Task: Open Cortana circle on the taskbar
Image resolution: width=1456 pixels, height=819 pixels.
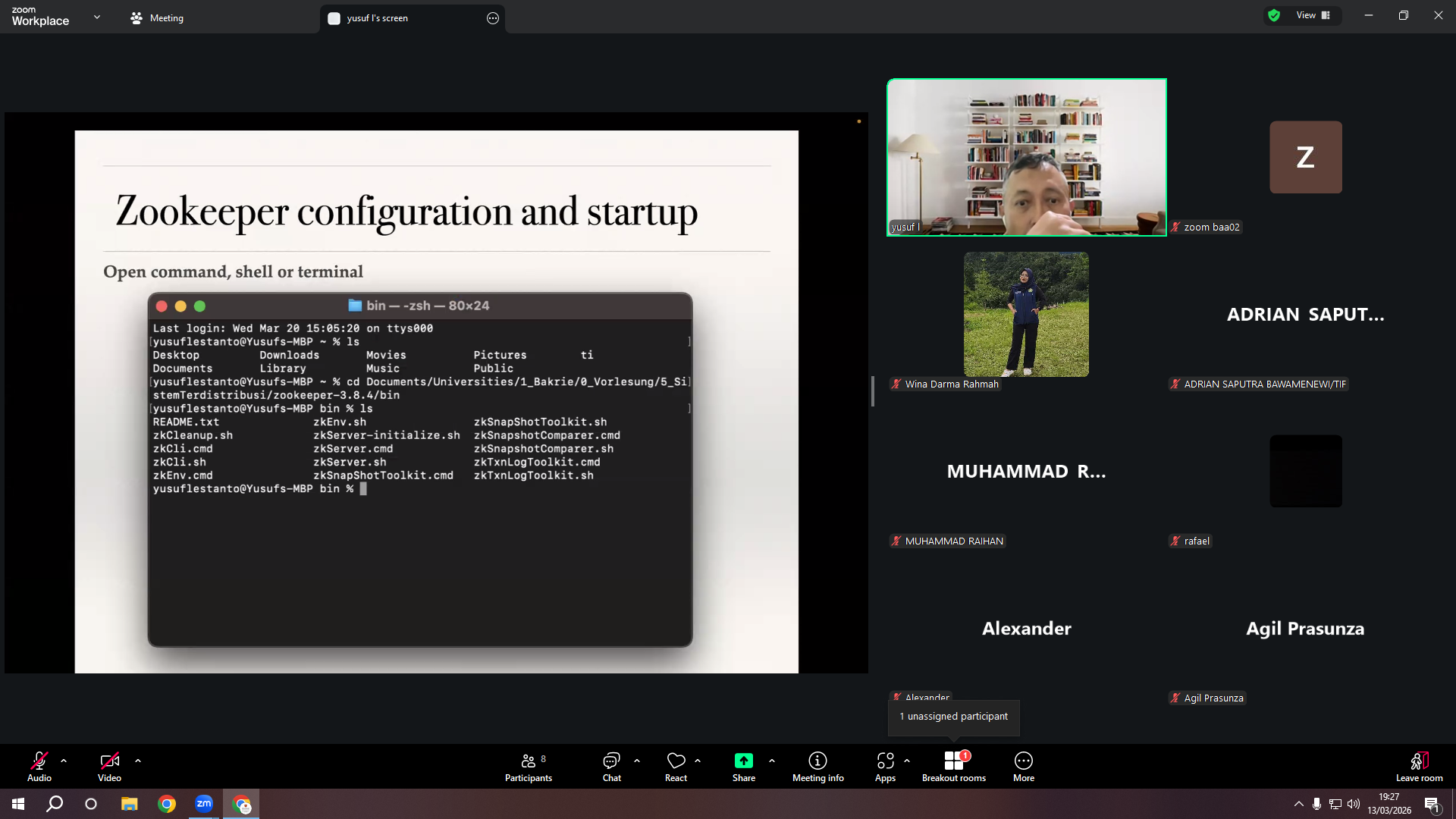Action: click(x=91, y=804)
